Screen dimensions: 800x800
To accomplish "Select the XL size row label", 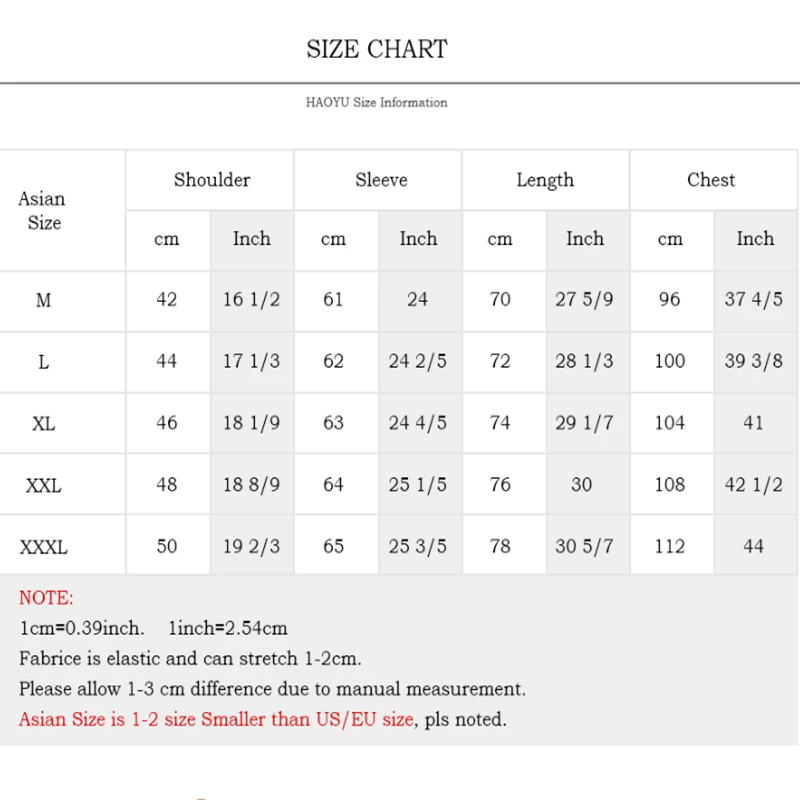I will point(43,423).
